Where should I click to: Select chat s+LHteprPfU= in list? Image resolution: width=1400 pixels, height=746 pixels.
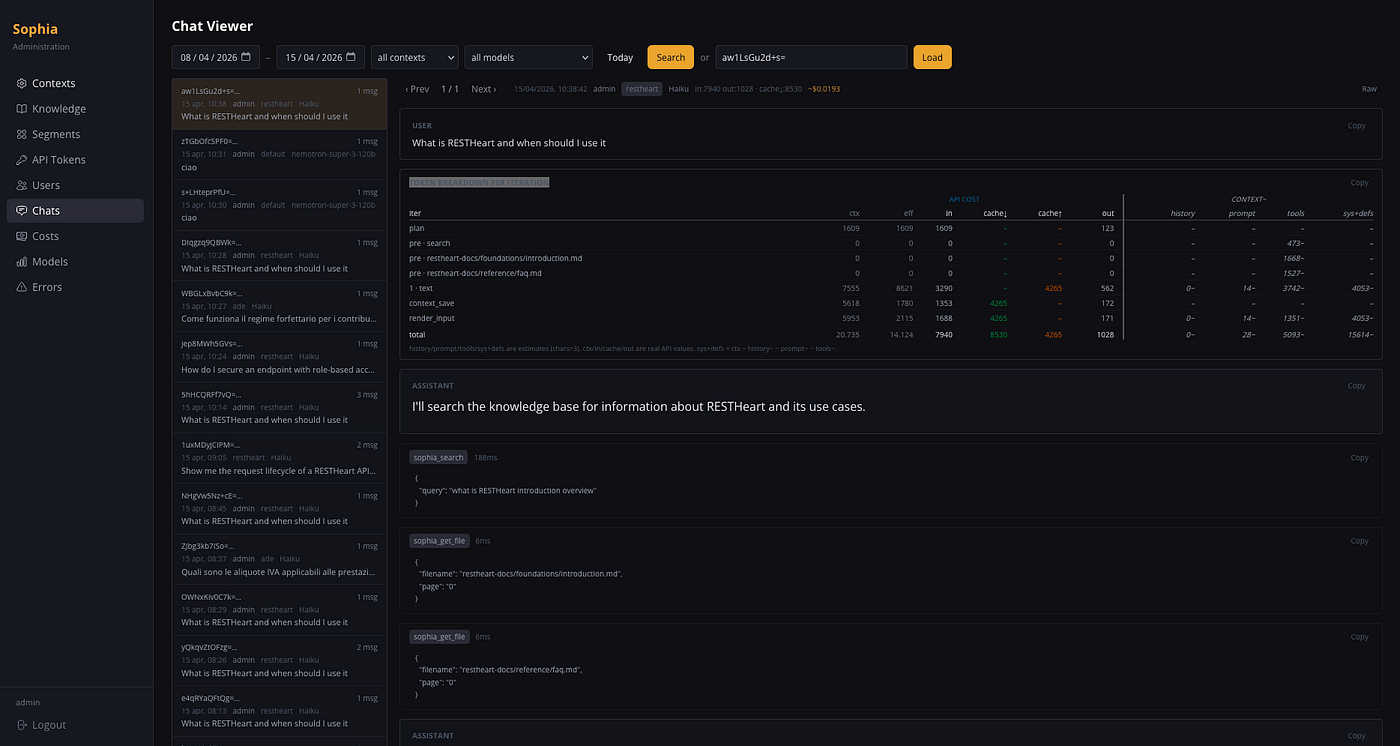coord(279,205)
